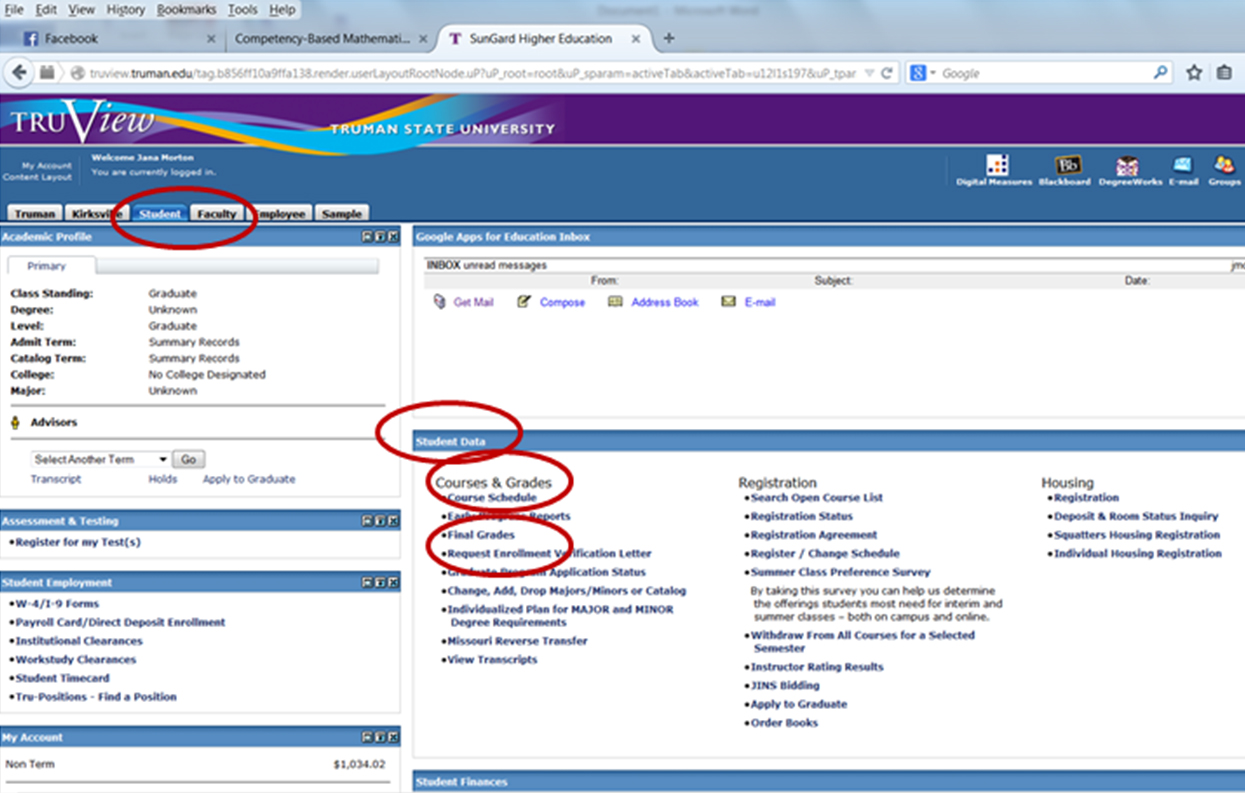
Task: Click the Missouri Reverse Transfer link
Action: (518, 641)
